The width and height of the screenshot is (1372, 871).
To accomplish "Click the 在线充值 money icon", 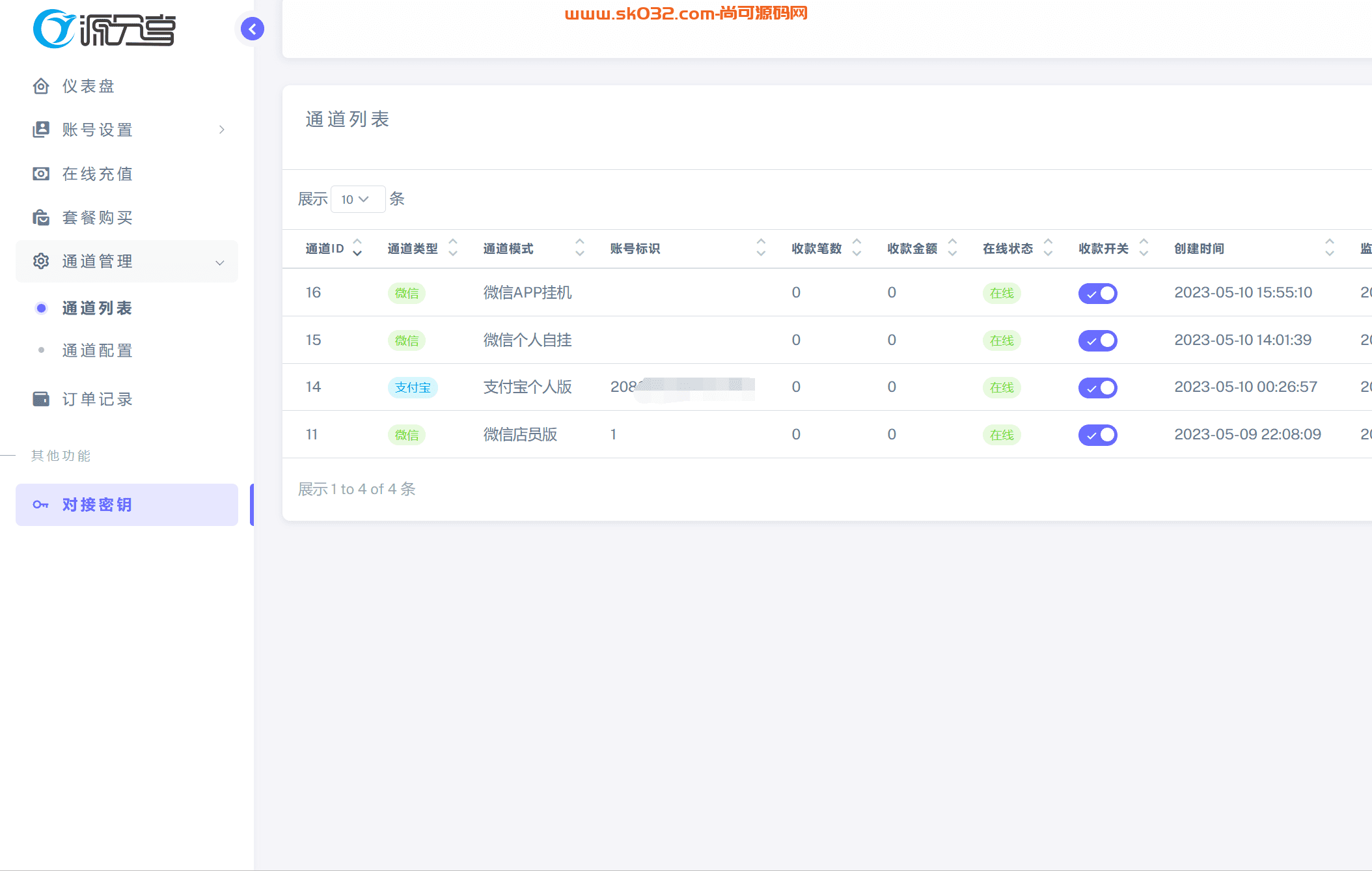I will click(x=41, y=174).
